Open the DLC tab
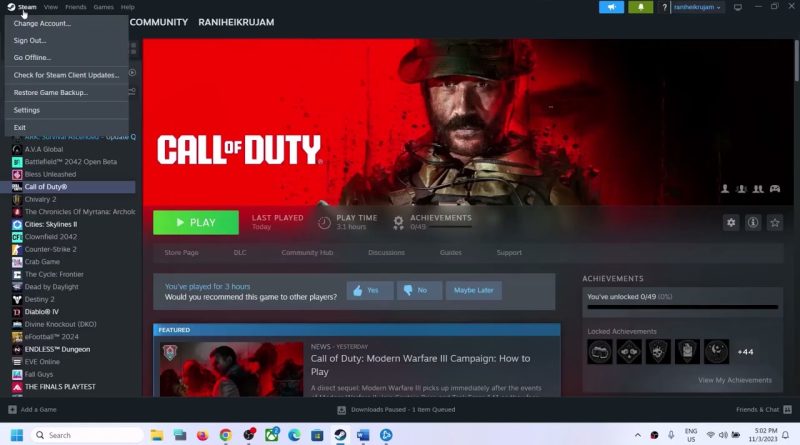 tap(240, 253)
